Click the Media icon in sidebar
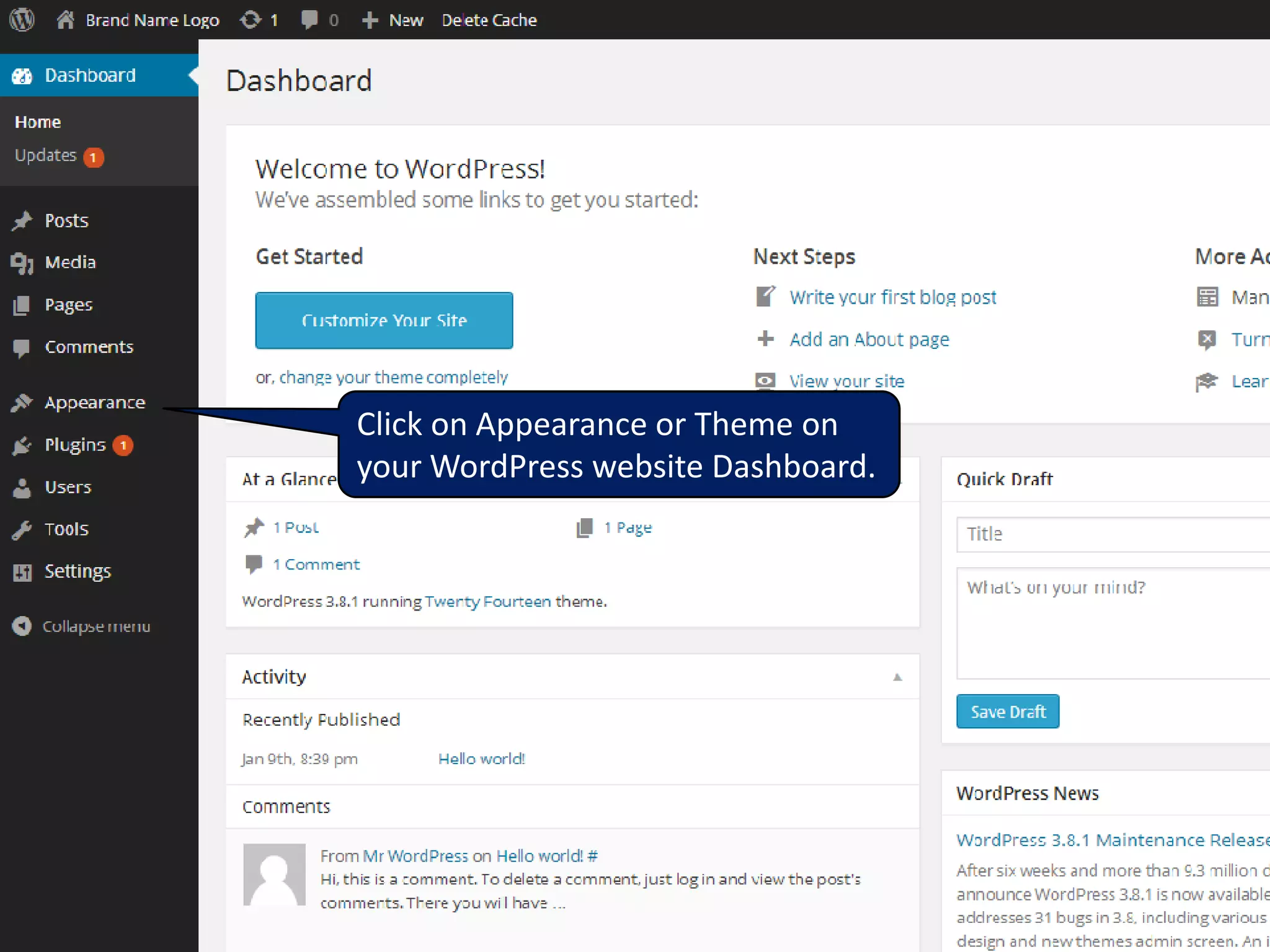Image resolution: width=1270 pixels, height=952 pixels. (x=22, y=263)
